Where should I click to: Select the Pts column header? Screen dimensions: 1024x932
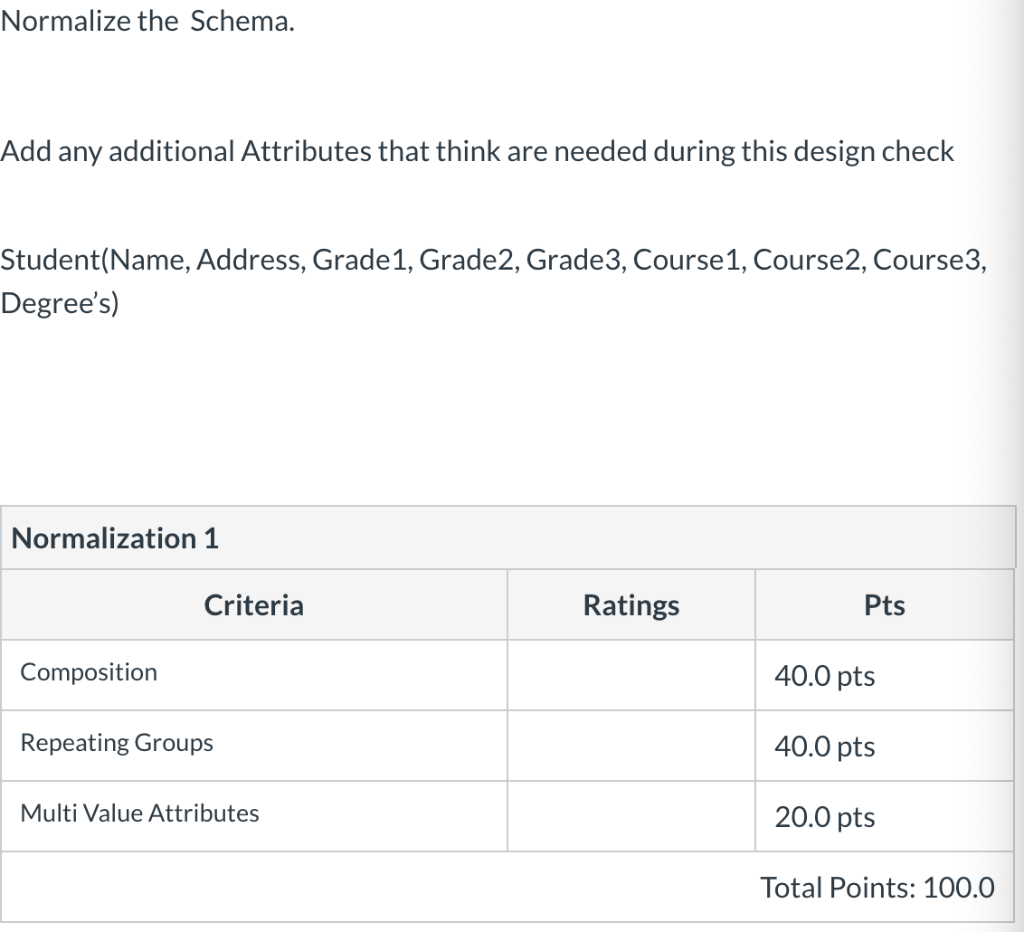(884, 604)
